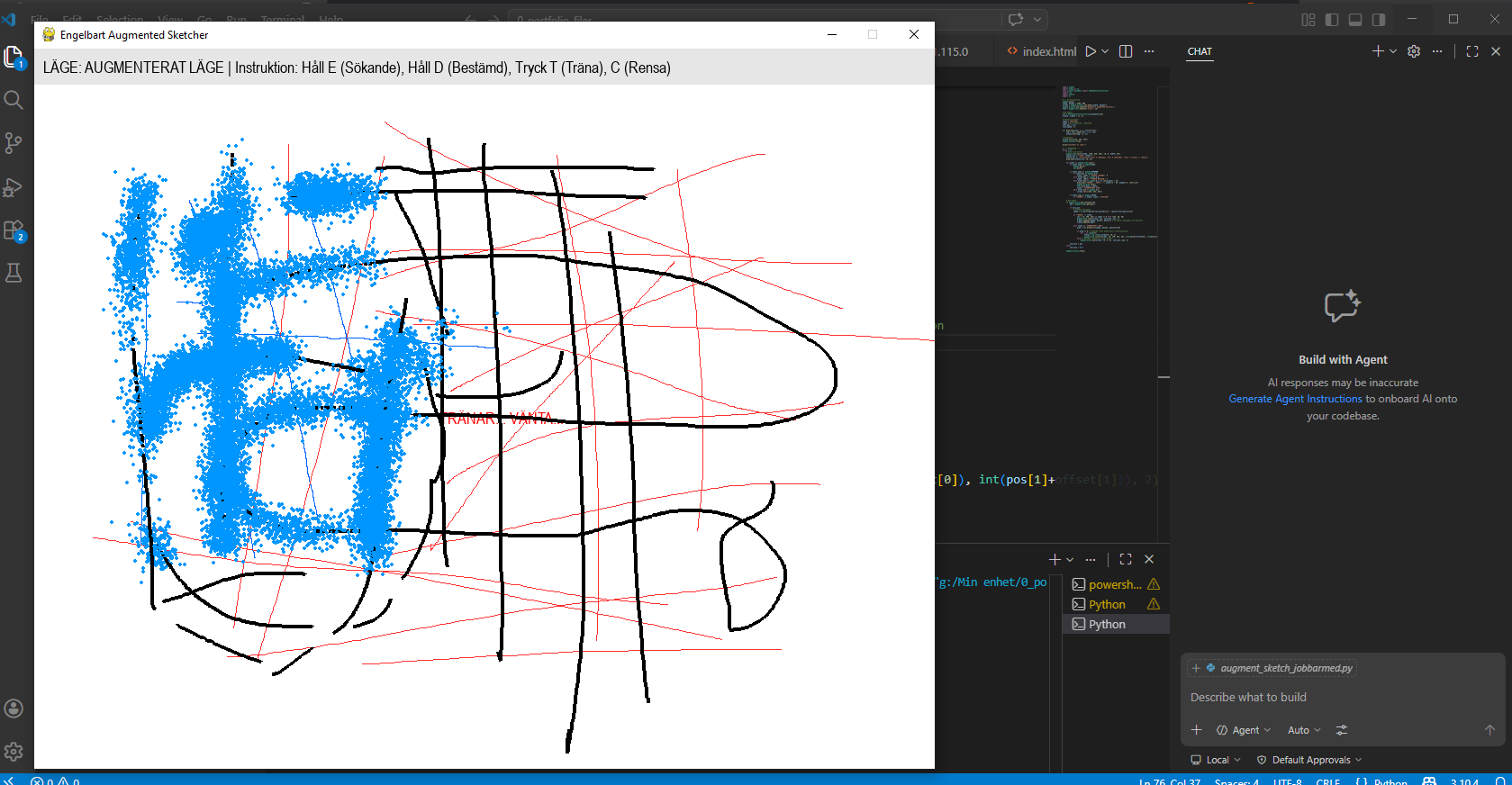Screen dimensions: 1512x785
Task: Expand the run options chevron beside play
Action: pyautogui.click(x=1105, y=51)
